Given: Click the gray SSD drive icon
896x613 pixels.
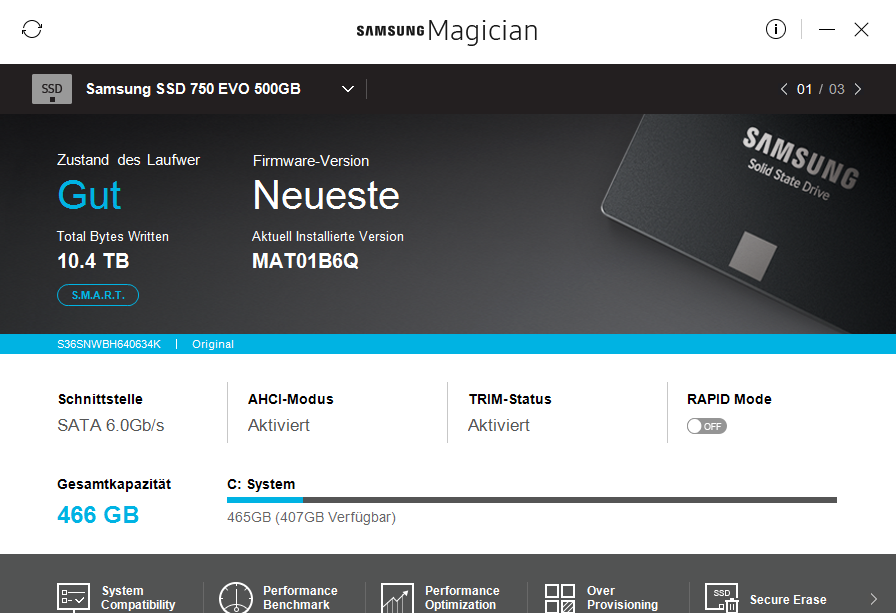Looking at the screenshot, I should click(52, 89).
